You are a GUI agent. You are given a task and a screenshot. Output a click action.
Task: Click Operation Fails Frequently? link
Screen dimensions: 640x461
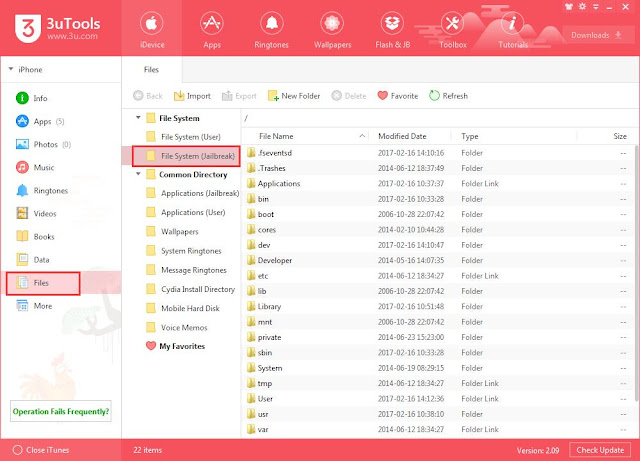tap(61, 411)
